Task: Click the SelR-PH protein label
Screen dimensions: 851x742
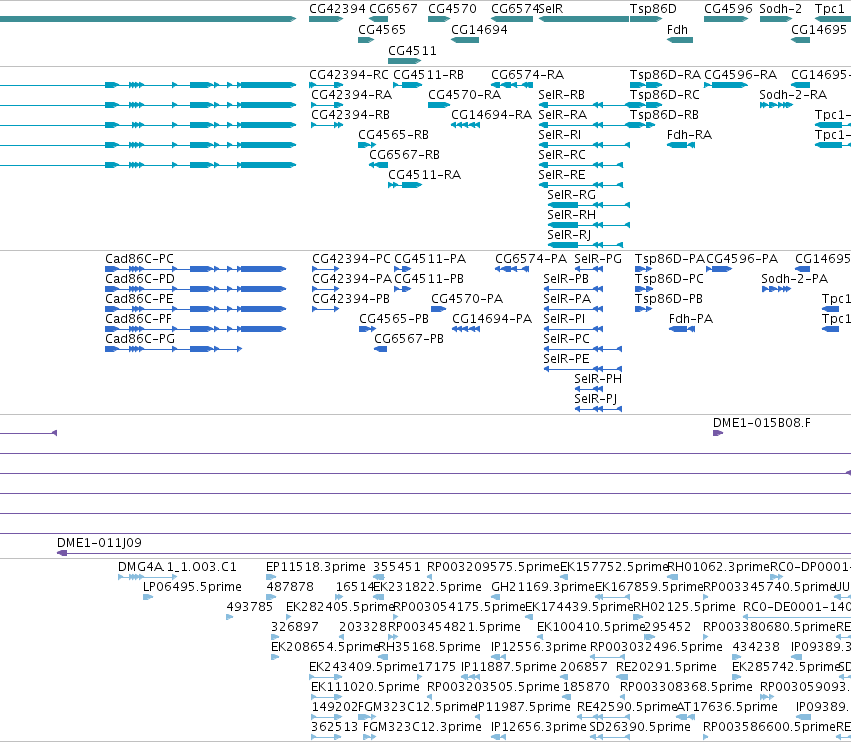Action: tap(598, 379)
